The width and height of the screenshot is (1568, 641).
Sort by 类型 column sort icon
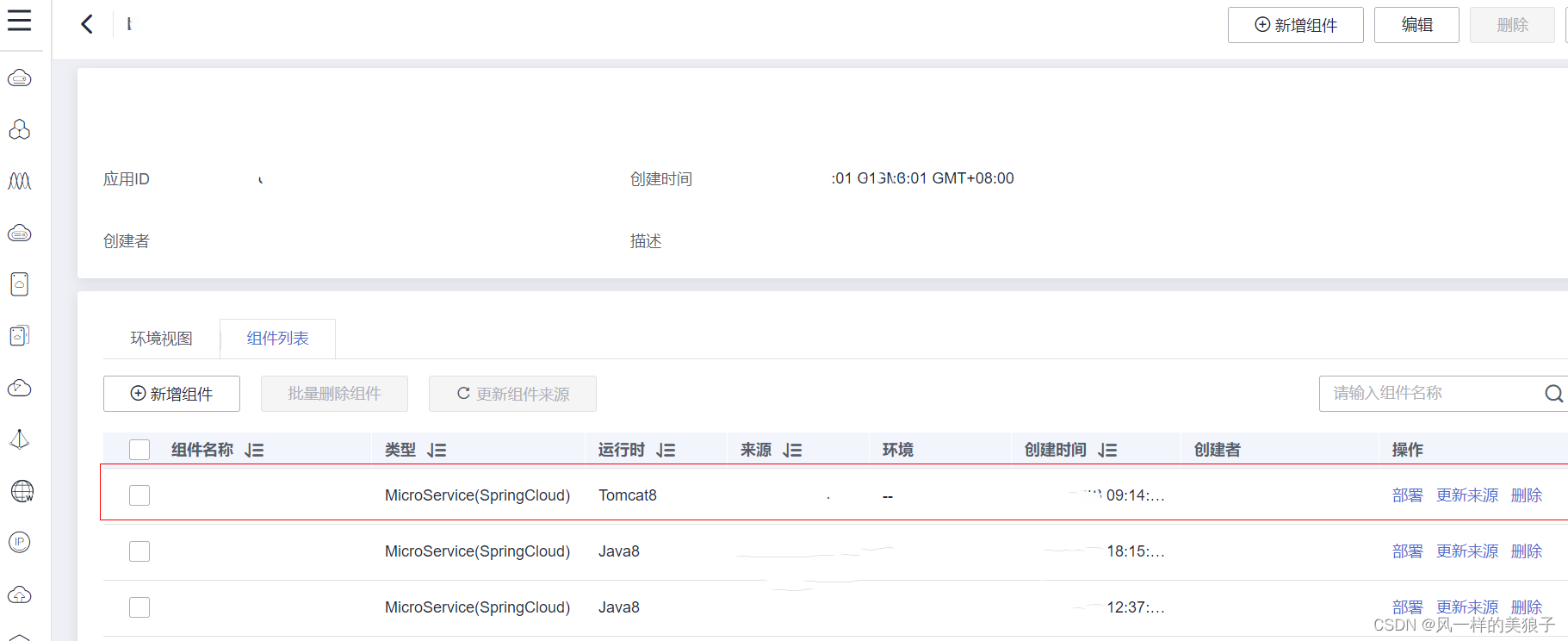point(437,451)
